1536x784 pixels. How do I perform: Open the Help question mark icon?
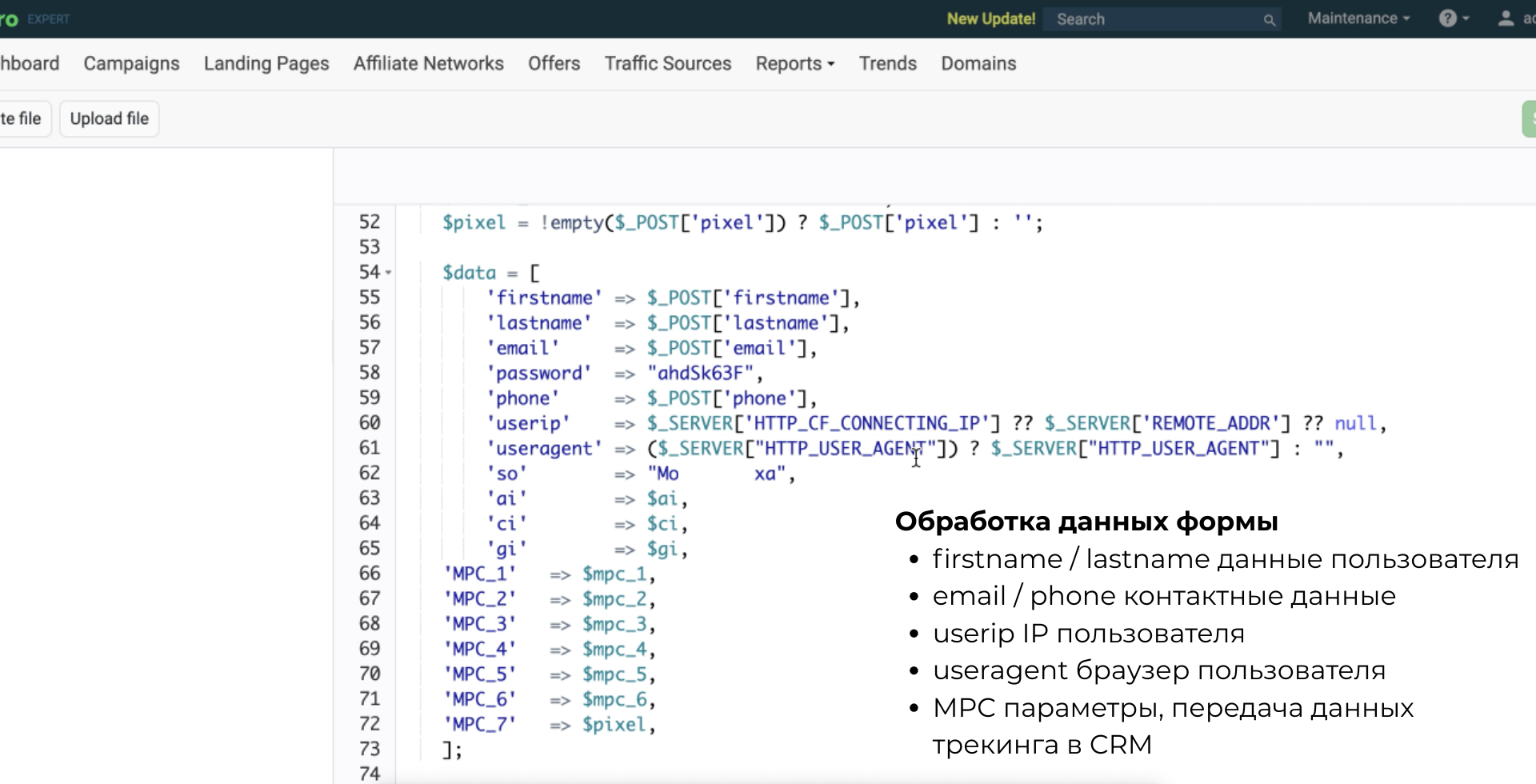pyautogui.click(x=1448, y=18)
